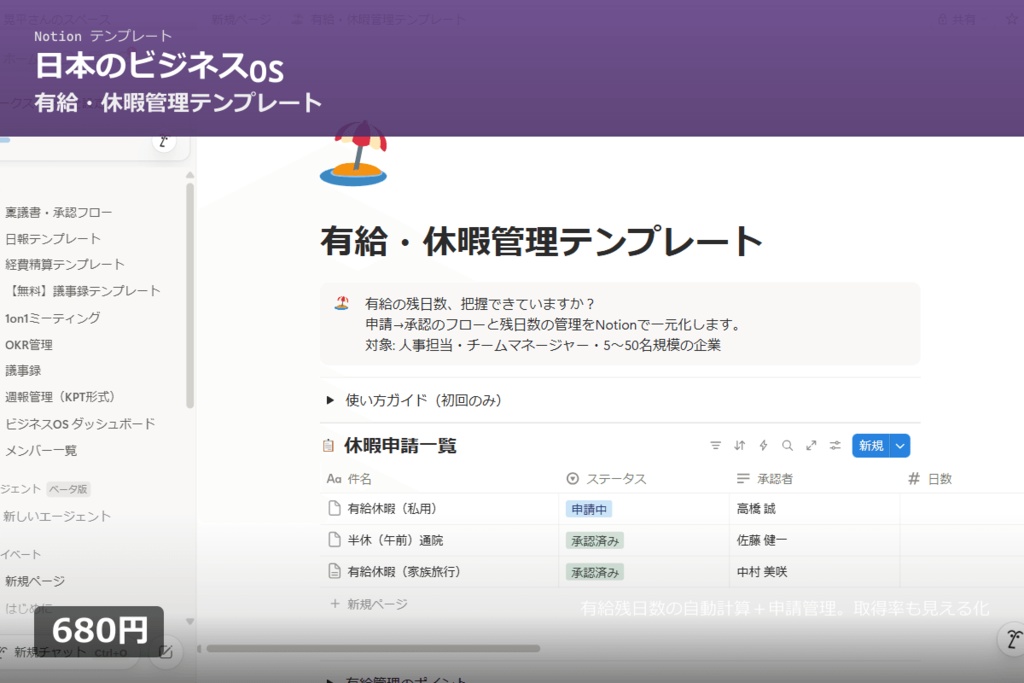
Task: Click the automations lightning bolt icon
Action: (x=763, y=445)
